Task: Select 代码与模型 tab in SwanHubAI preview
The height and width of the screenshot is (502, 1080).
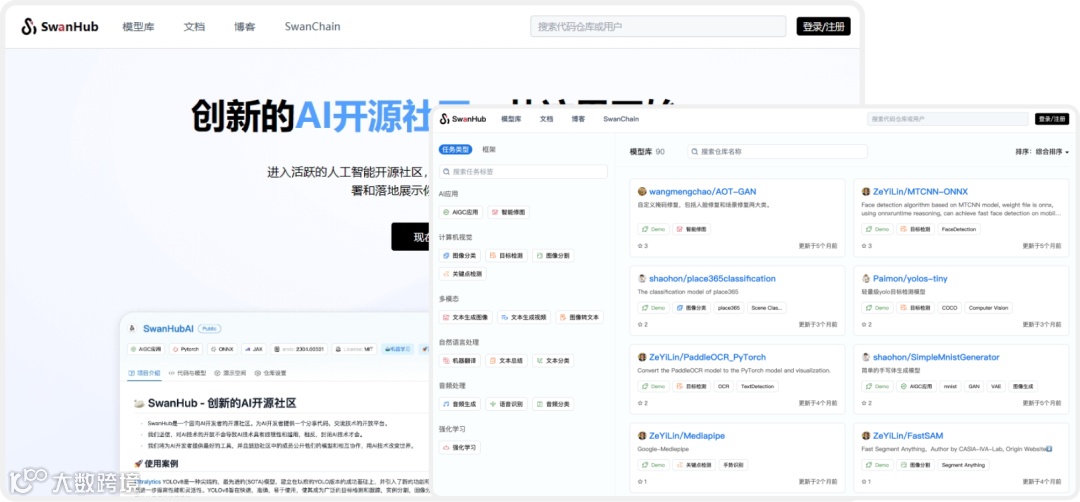Action: (x=187, y=373)
